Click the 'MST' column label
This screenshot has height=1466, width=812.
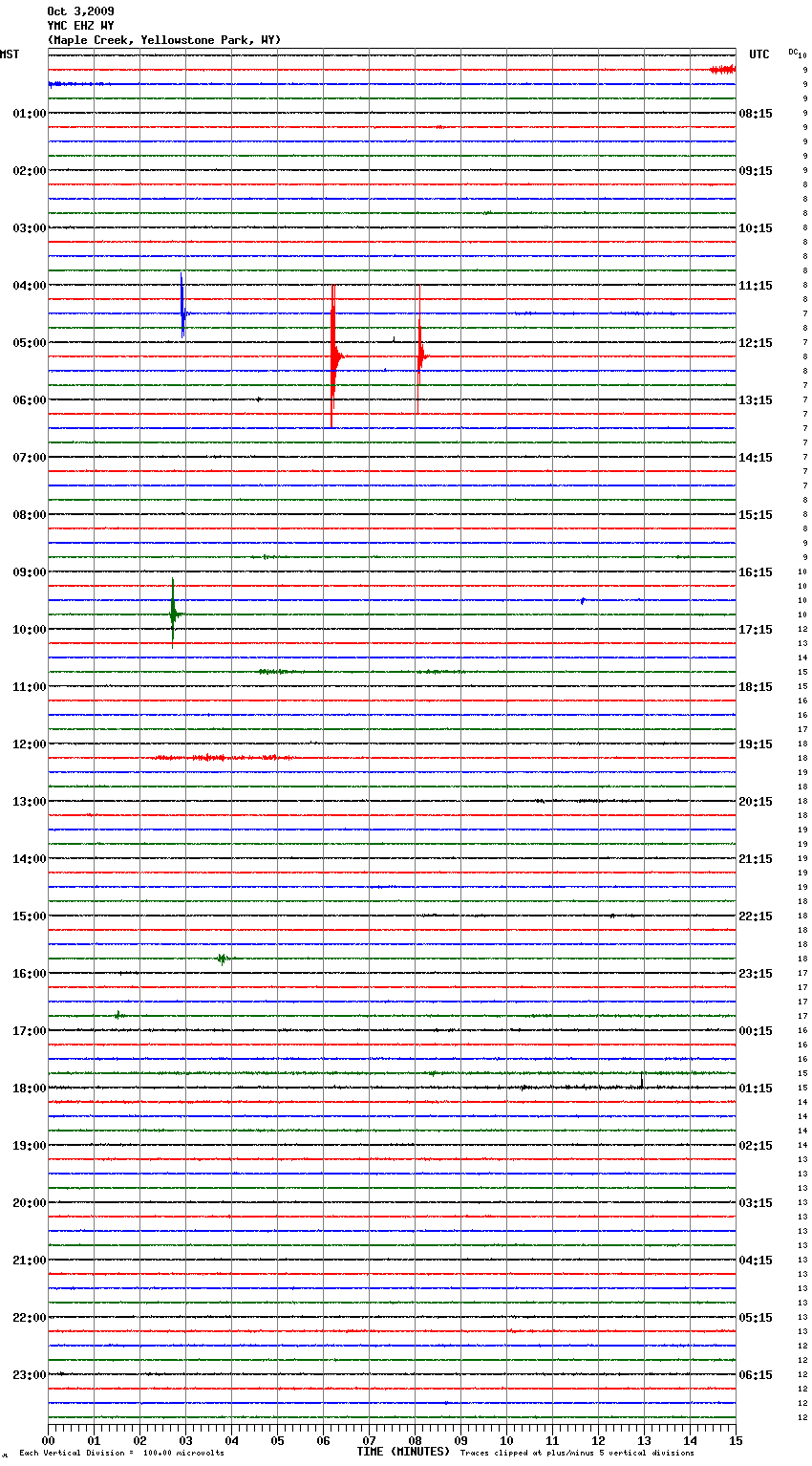pos(10,54)
